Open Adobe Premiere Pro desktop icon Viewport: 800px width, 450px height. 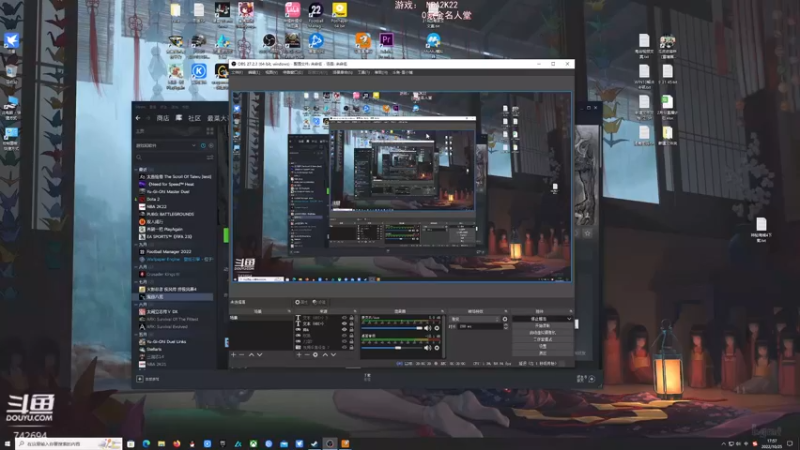pyautogui.click(x=386, y=40)
